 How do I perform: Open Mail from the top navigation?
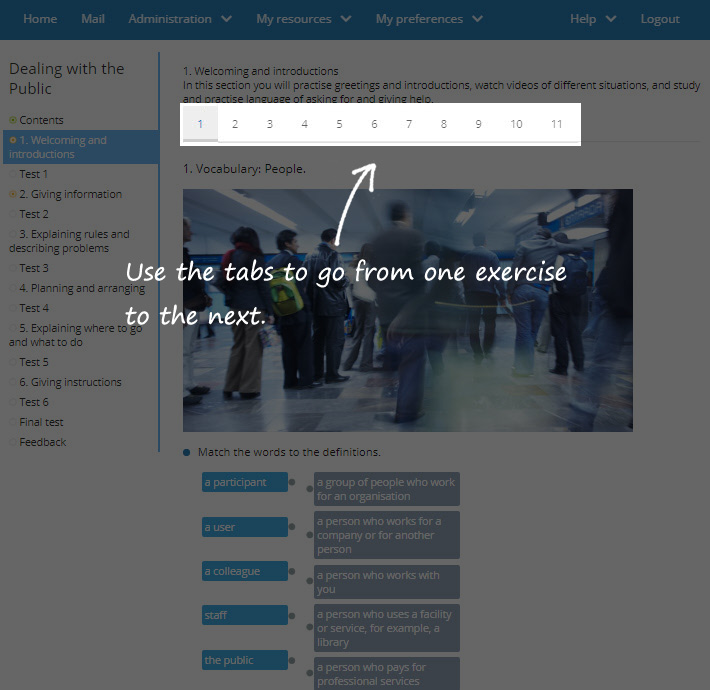click(93, 19)
